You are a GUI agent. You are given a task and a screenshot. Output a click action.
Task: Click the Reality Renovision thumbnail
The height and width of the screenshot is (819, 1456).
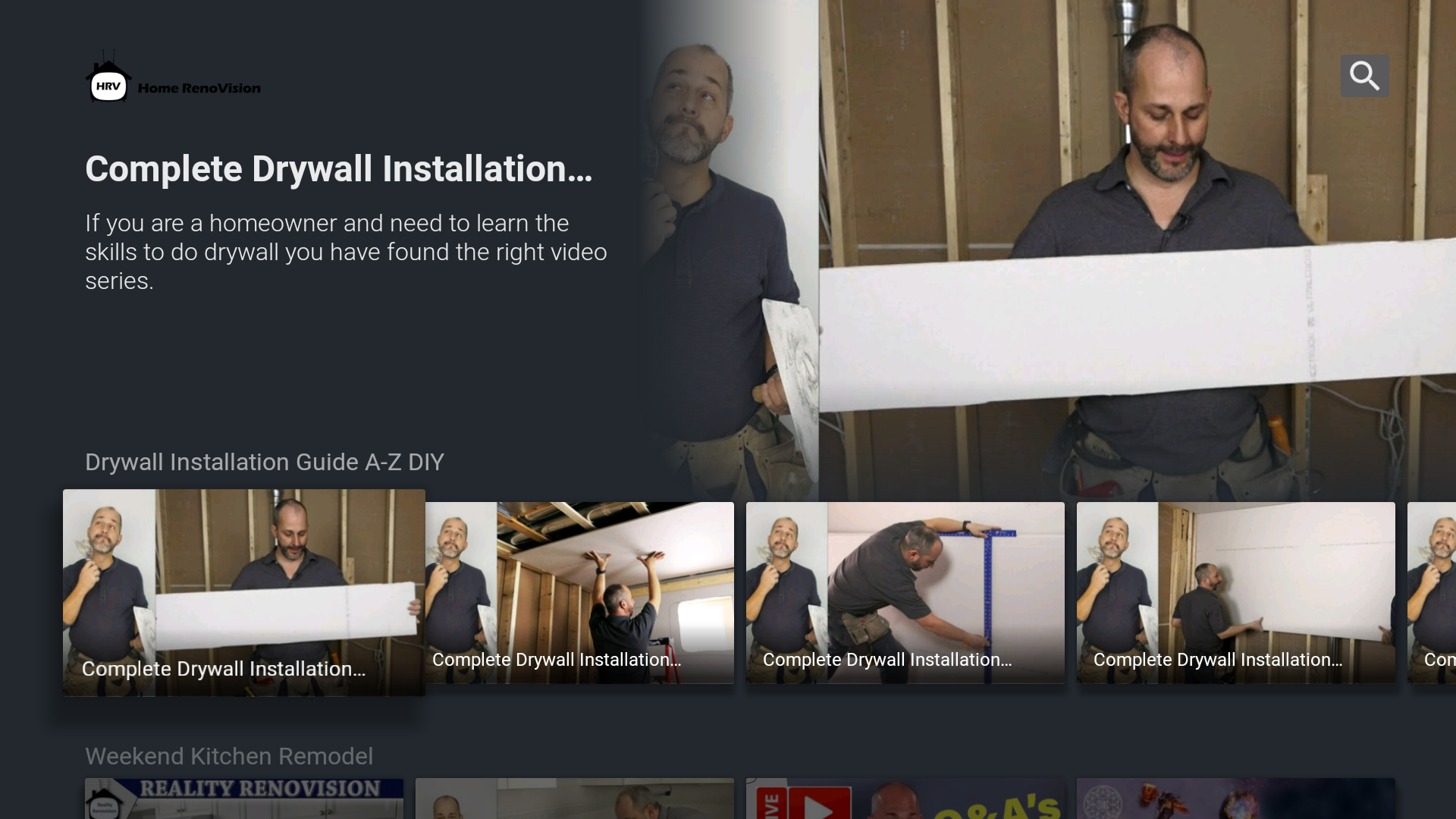pos(243,799)
